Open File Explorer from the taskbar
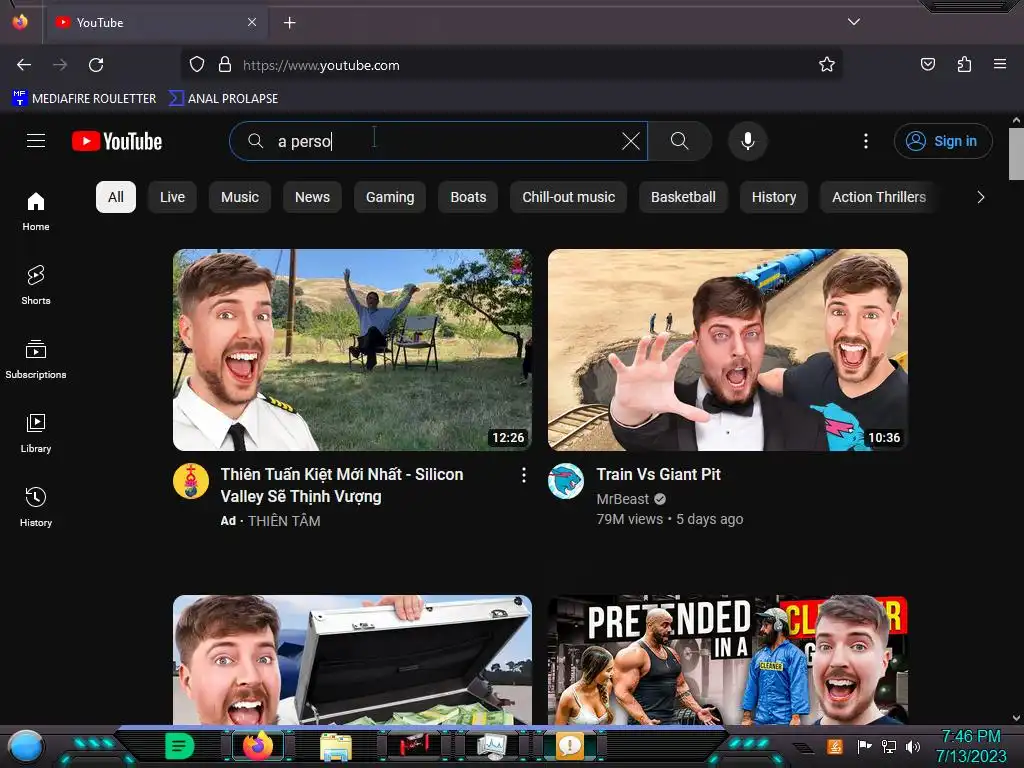Screen dimensions: 1024x768 336,747
